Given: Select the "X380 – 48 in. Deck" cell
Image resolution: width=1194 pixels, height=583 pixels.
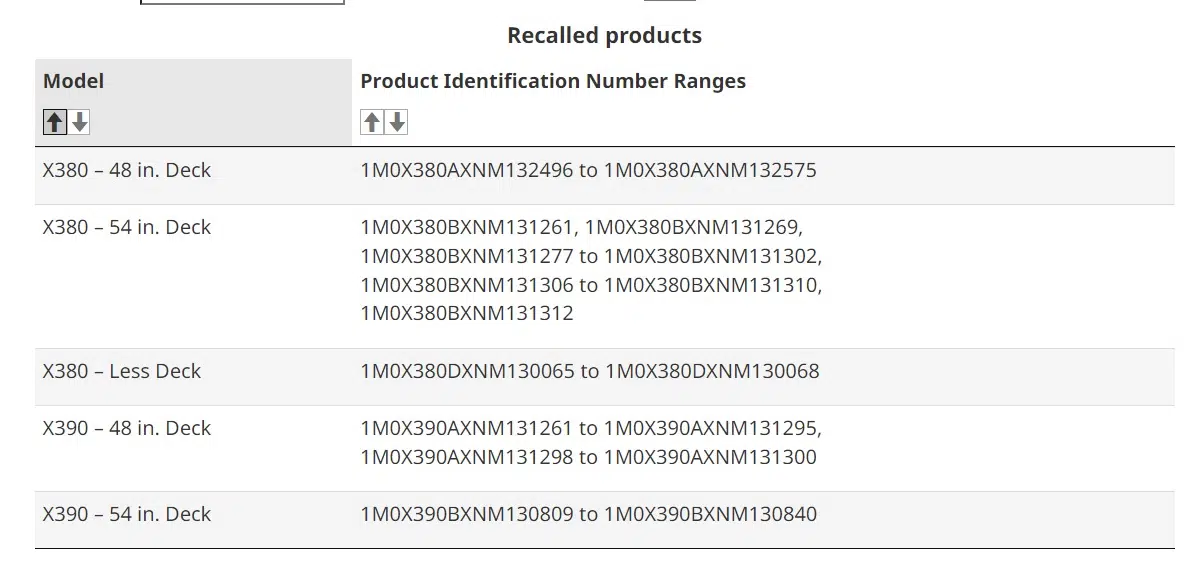Looking at the screenshot, I should (127, 170).
